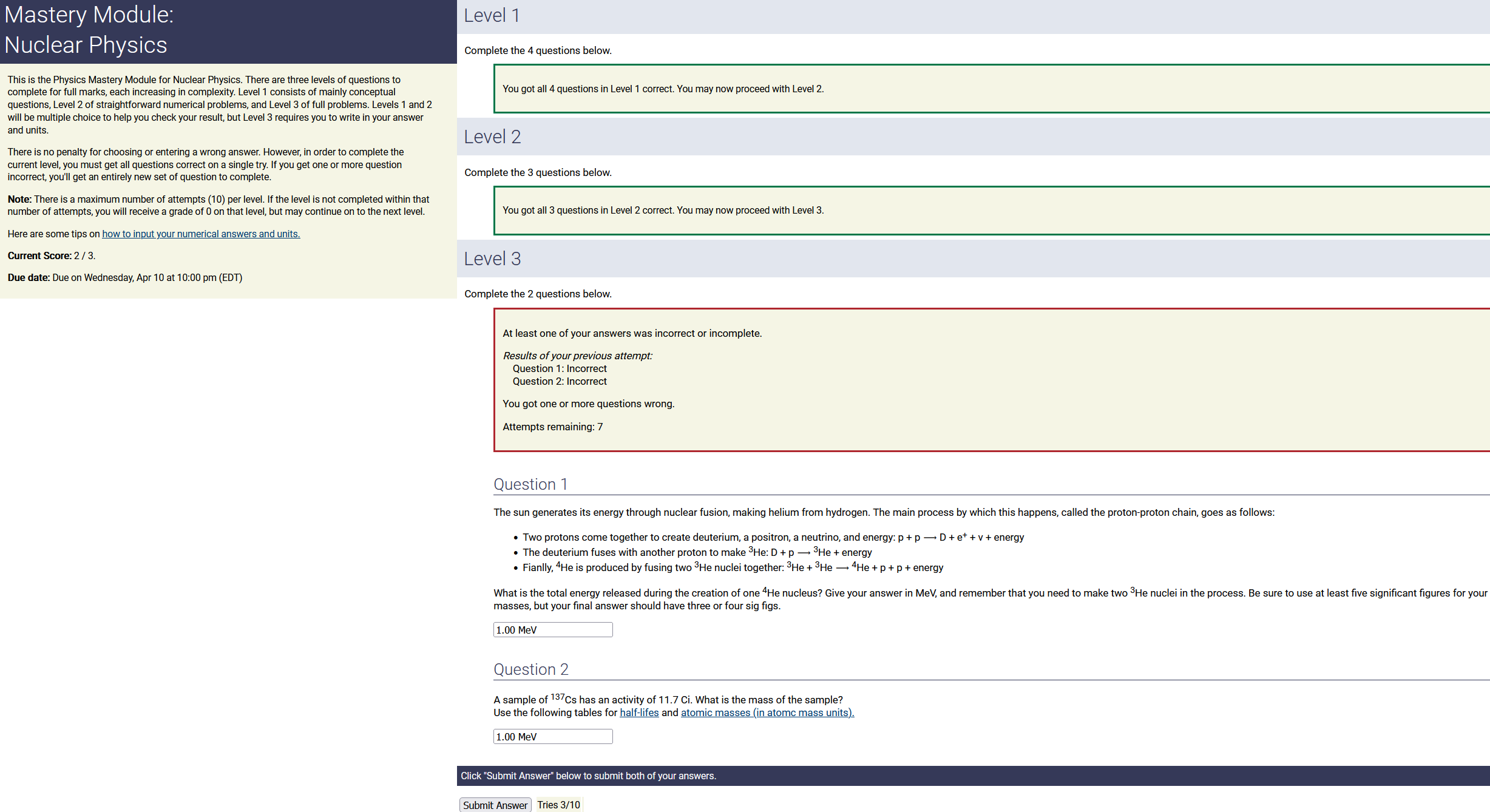Click the Attempts remaining: 7 text

(x=552, y=427)
